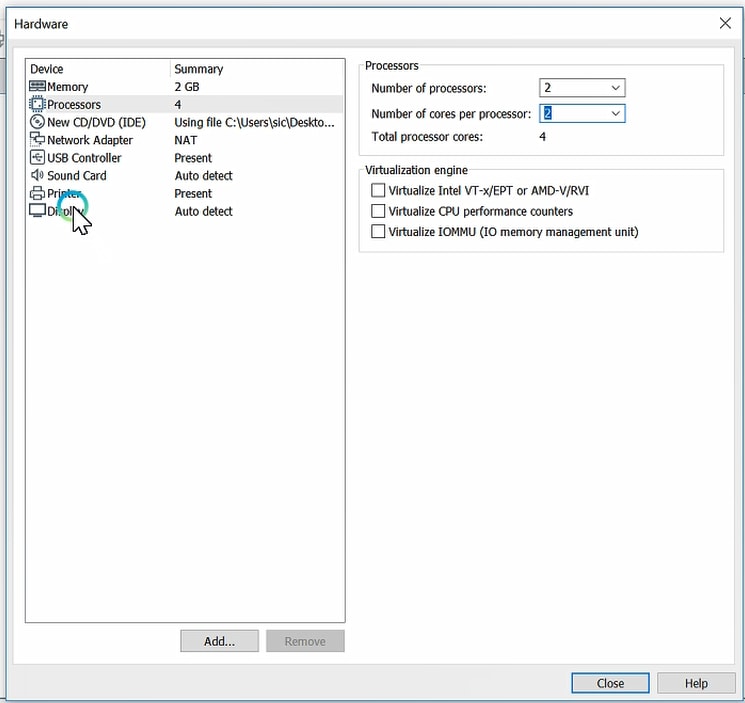Viewport: 745px width, 703px height.
Task: Click the Close button at bottom
Action: (x=610, y=683)
